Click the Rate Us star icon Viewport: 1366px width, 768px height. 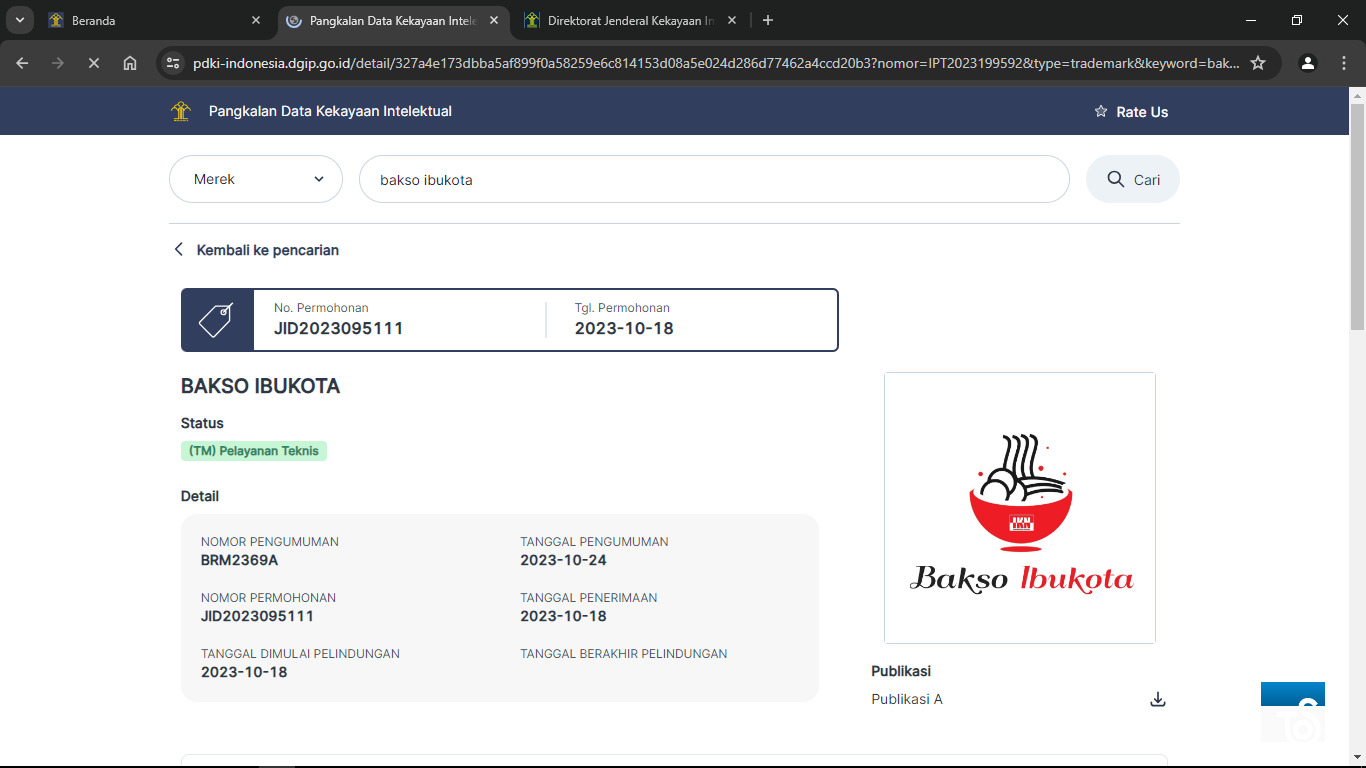(1101, 112)
